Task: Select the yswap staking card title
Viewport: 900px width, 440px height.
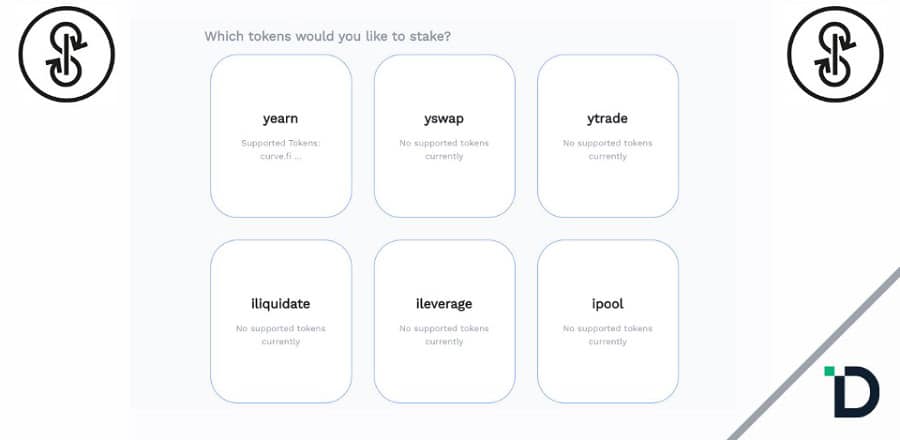Action: (x=444, y=118)
